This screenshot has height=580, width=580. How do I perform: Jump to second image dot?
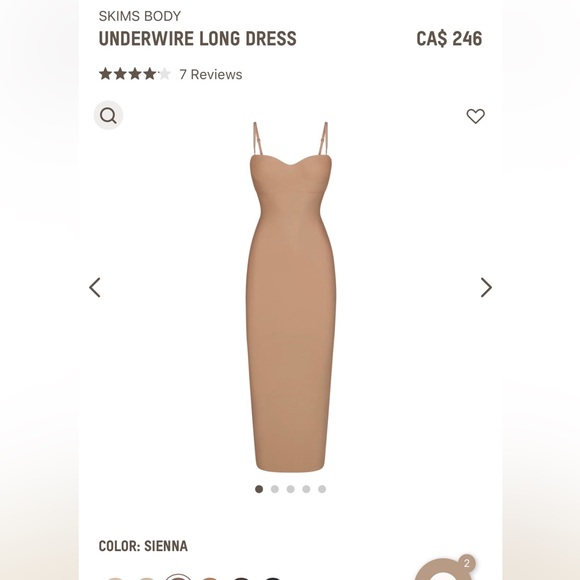(274, 489)
